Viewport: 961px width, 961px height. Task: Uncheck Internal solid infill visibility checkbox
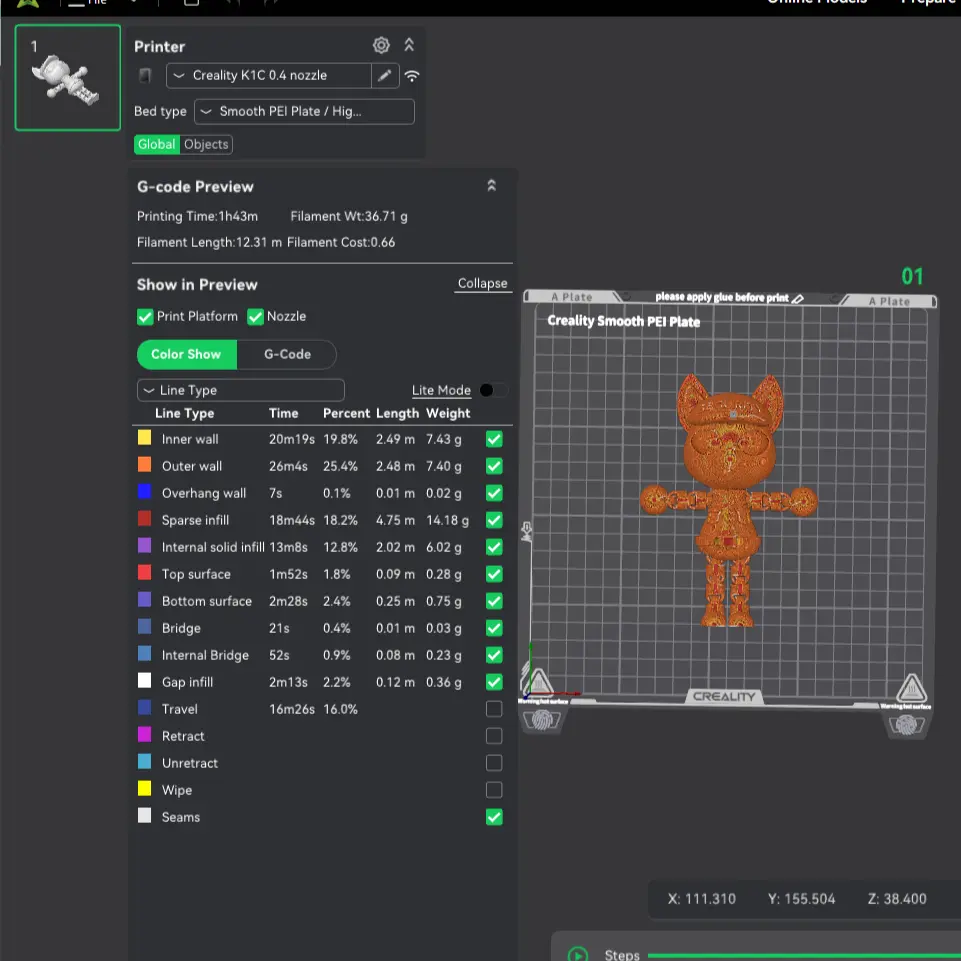[x=494, y=547]
